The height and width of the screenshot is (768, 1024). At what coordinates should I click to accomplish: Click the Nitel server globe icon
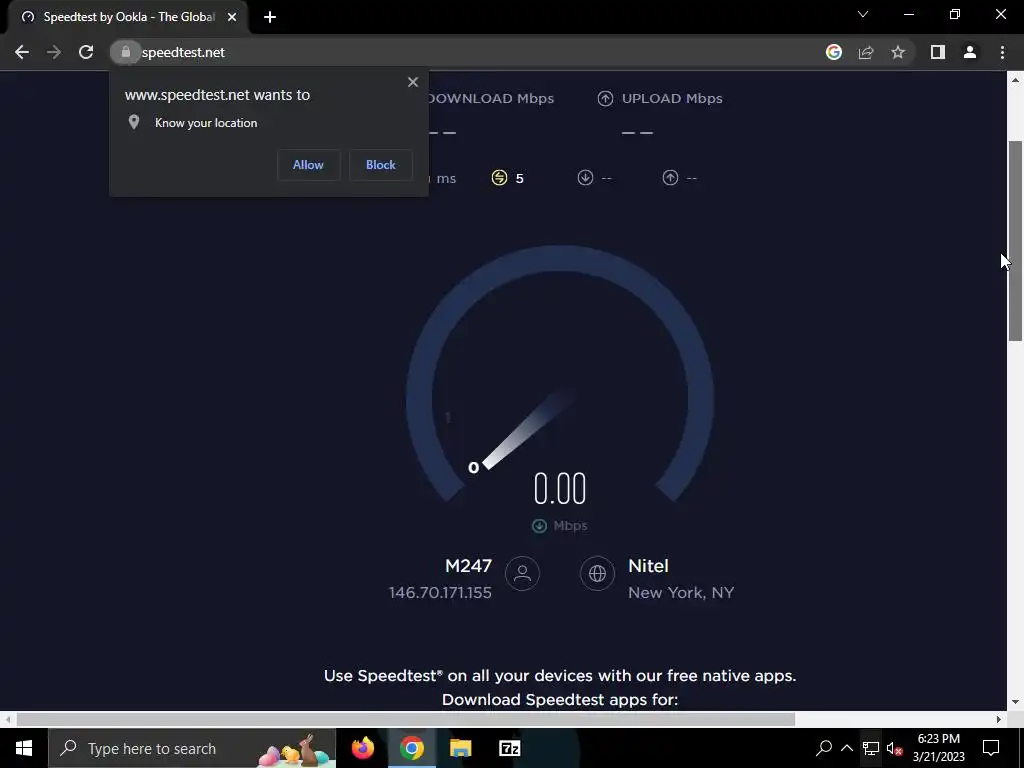coord(597,573)
